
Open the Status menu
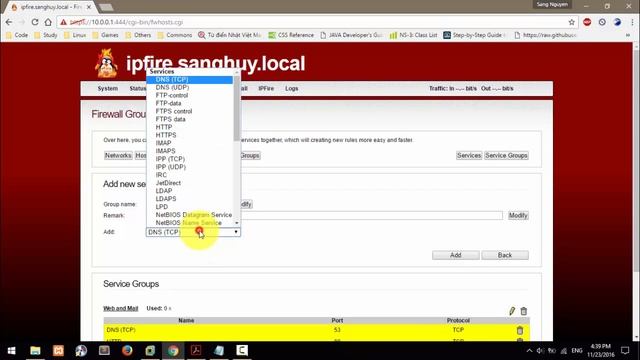137,89
